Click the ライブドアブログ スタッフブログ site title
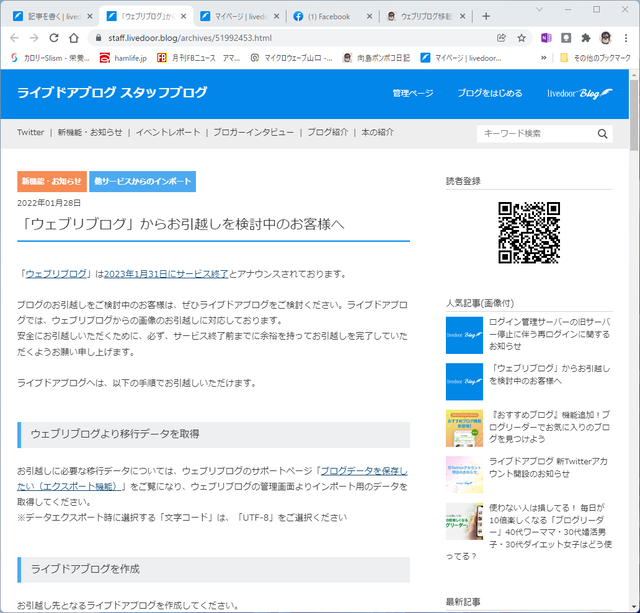The width and height of the screenshot is (640, 613). click(112, 93)
